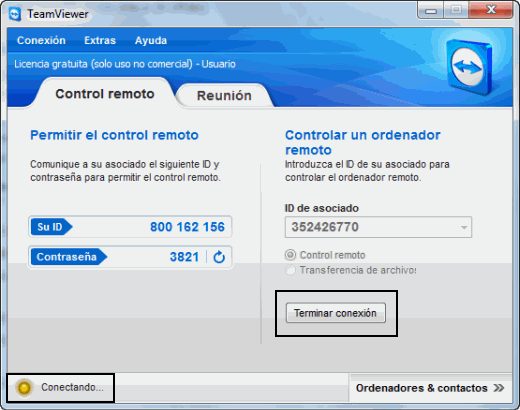Switch to the Control remoto tab
The image size is (520, 410).
(105, 94)
